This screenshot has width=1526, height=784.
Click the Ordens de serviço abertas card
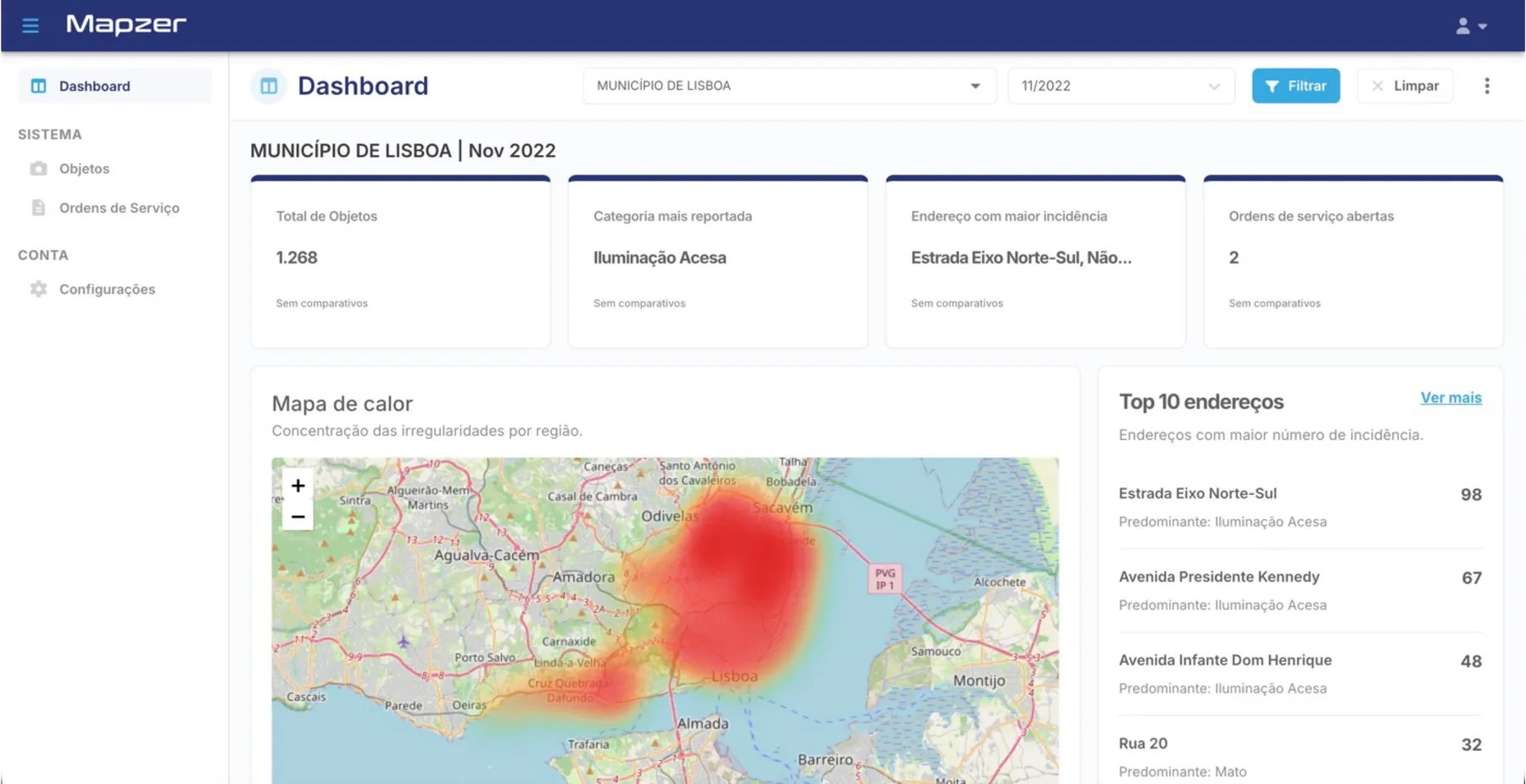coord(1353,262)
